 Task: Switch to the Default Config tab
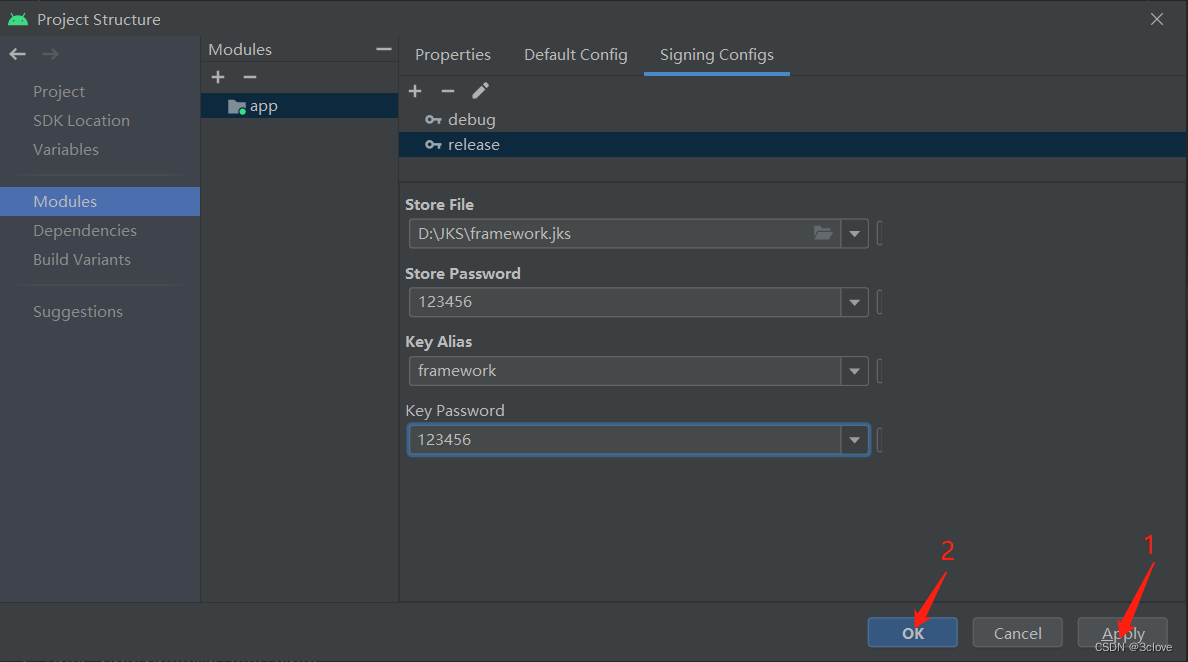pyautogui.click(x=575, y=55)
